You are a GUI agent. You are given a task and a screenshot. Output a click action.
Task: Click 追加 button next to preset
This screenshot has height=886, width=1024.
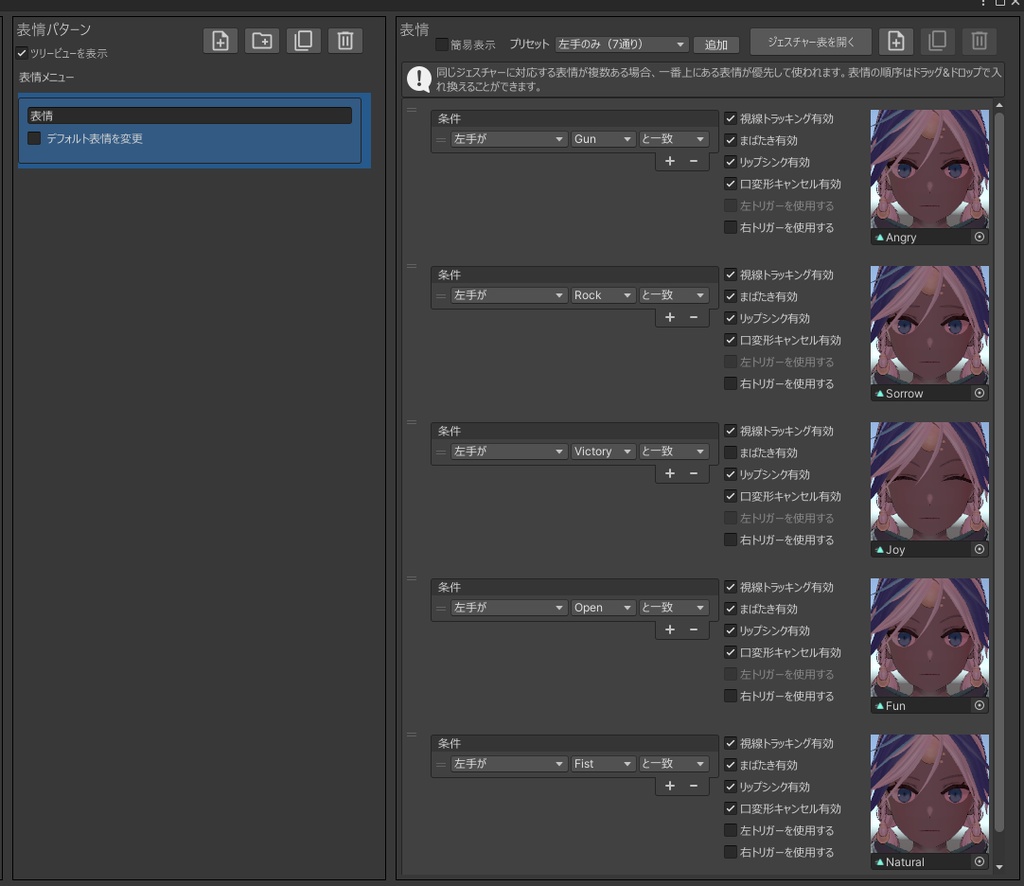(x=716, y=44)
